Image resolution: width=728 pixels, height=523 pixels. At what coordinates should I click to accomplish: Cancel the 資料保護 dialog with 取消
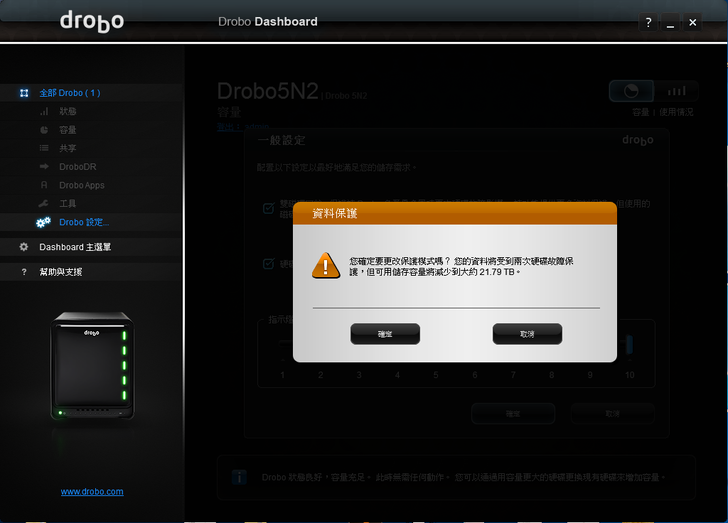click(x=527, y=334)
